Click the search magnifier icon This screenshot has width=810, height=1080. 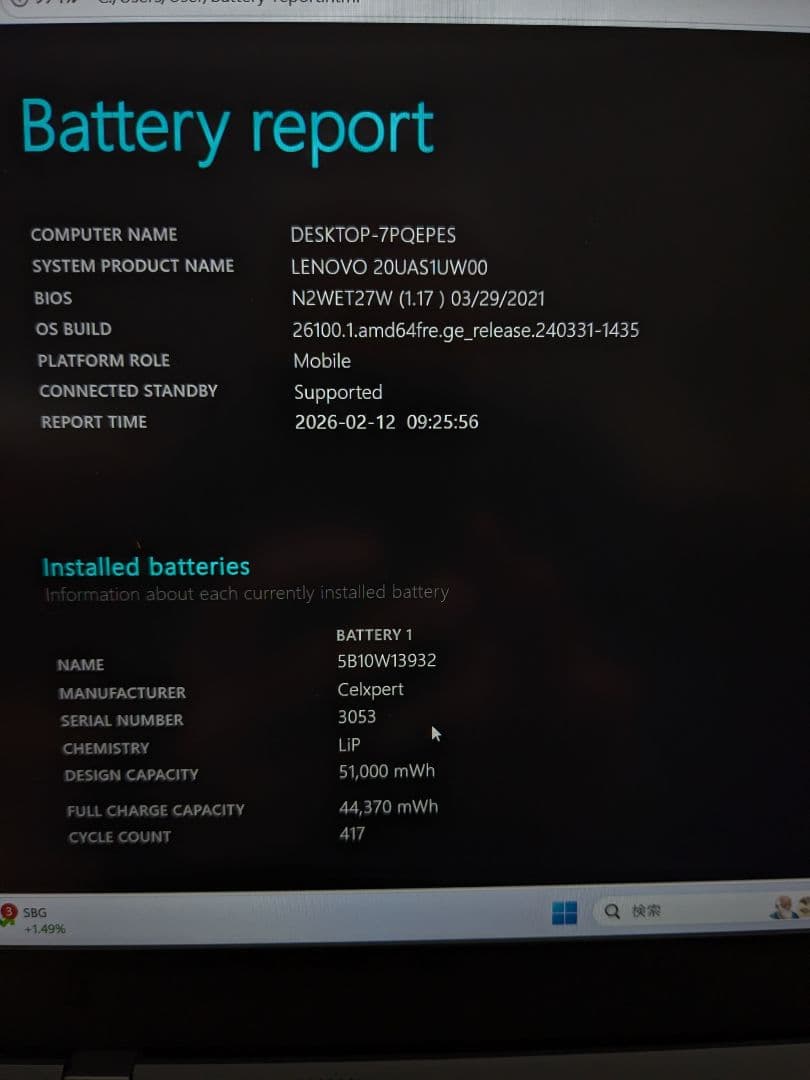[x=612, y=911]
